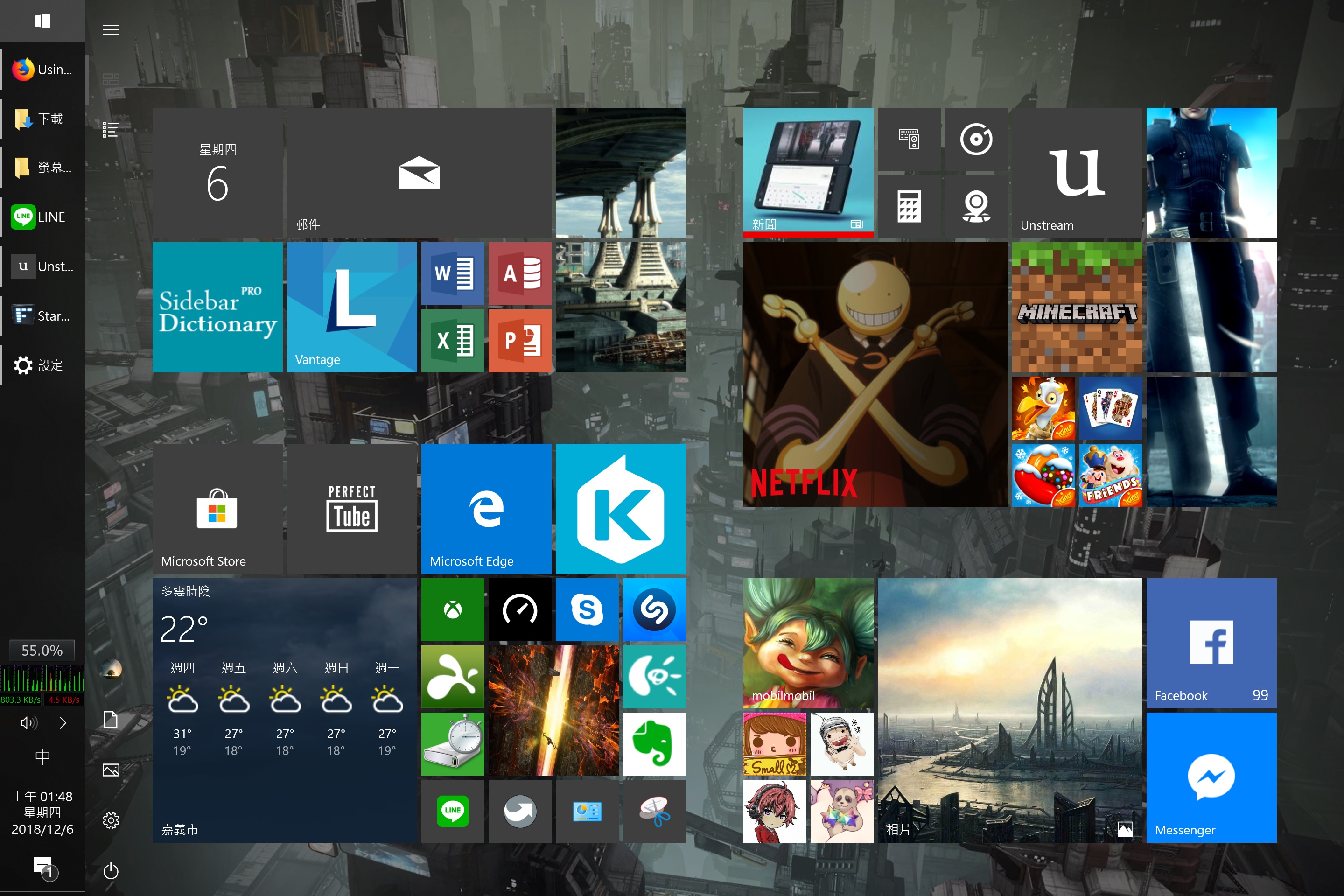Open the Control Panel tile
The height and width of the screenshot is (896, 1344).
[x=587, y=811]
